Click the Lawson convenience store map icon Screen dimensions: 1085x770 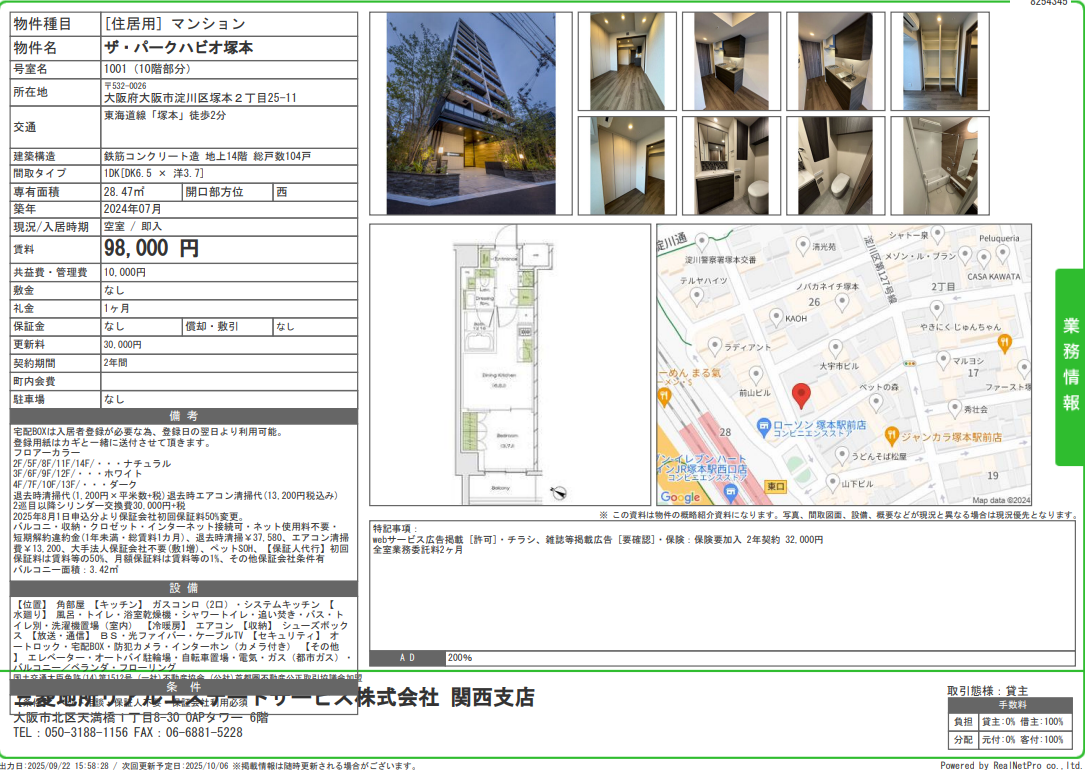763,425
